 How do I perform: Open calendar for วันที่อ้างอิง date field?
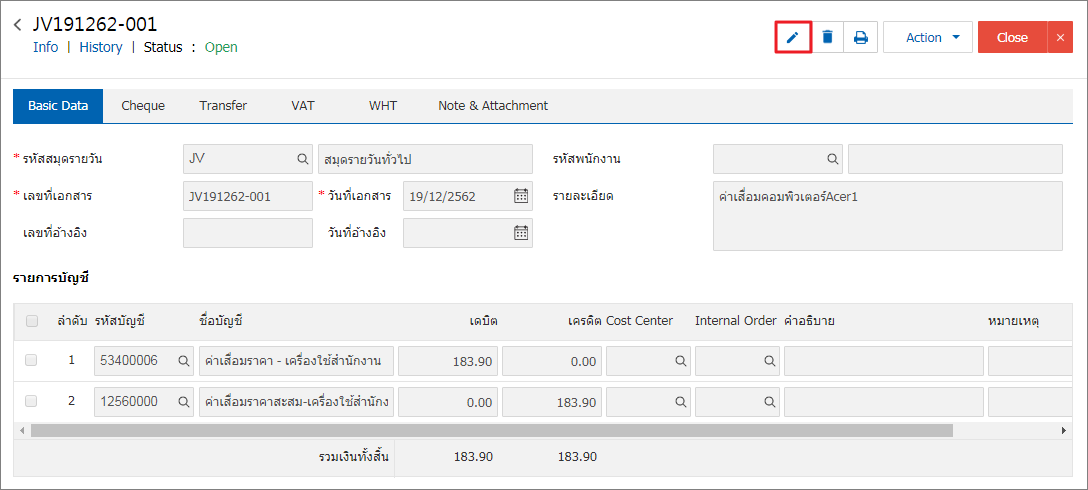click(521, 233)
